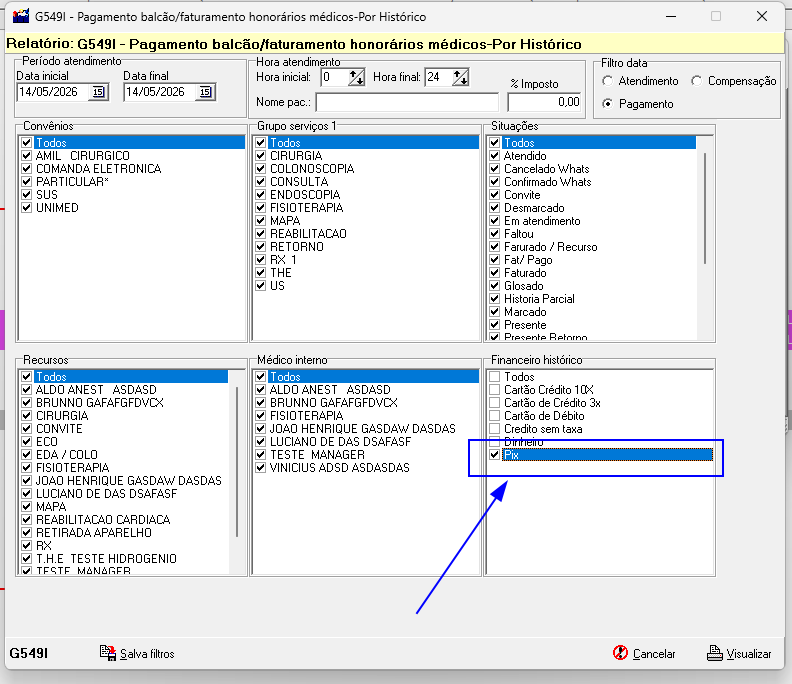Select the Compensação radio button
This screenshot has width=792, height=684.
697,81
